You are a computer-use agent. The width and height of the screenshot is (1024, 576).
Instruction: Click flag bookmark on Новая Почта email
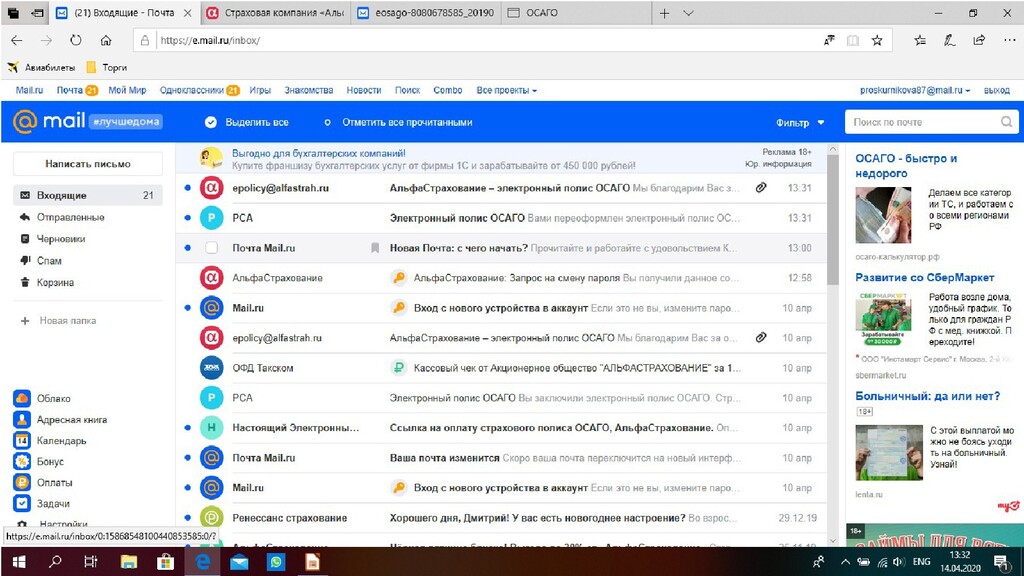coord(375,248)
